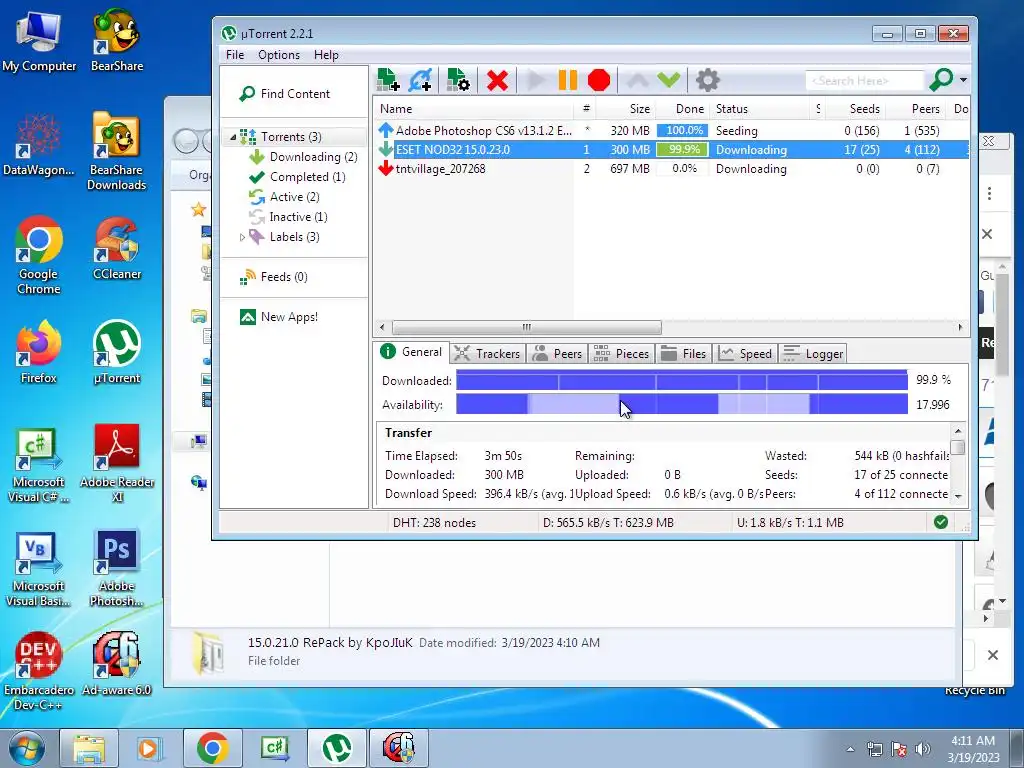This screenshot has height=768, width=1024.
Task: Click down arrow of General panel scrollbar
Action: click(x=957, y=496)
